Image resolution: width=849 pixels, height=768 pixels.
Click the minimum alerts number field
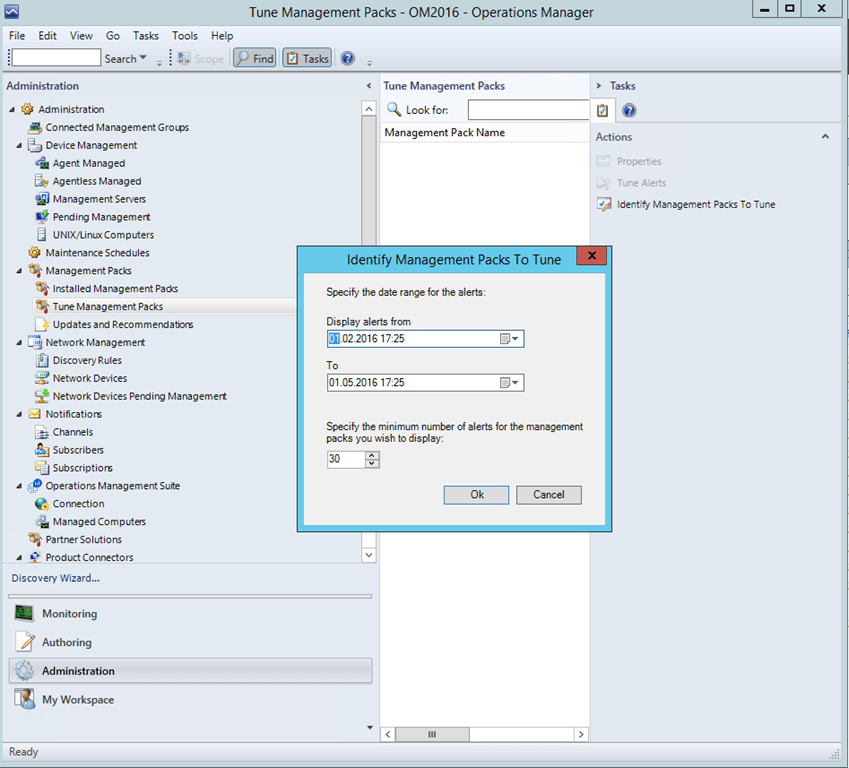coord(346,459)
